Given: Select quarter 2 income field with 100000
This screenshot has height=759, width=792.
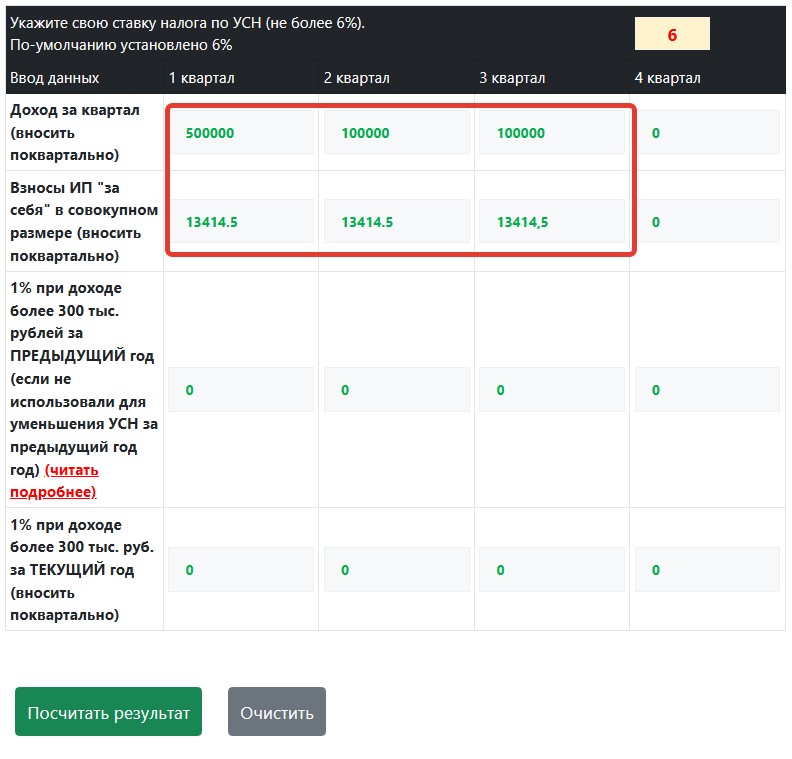Looking at the screenshot, I should coord(397,132).
